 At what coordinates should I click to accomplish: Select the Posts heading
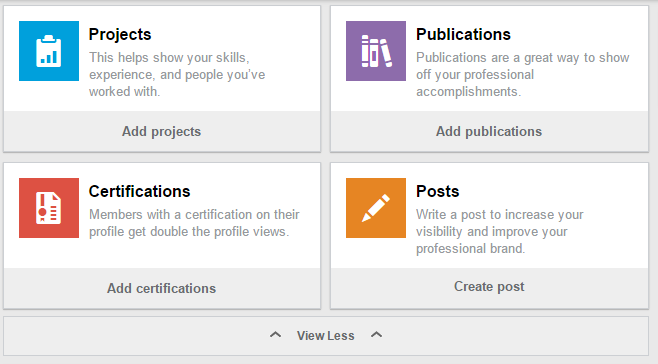(438, 191)
